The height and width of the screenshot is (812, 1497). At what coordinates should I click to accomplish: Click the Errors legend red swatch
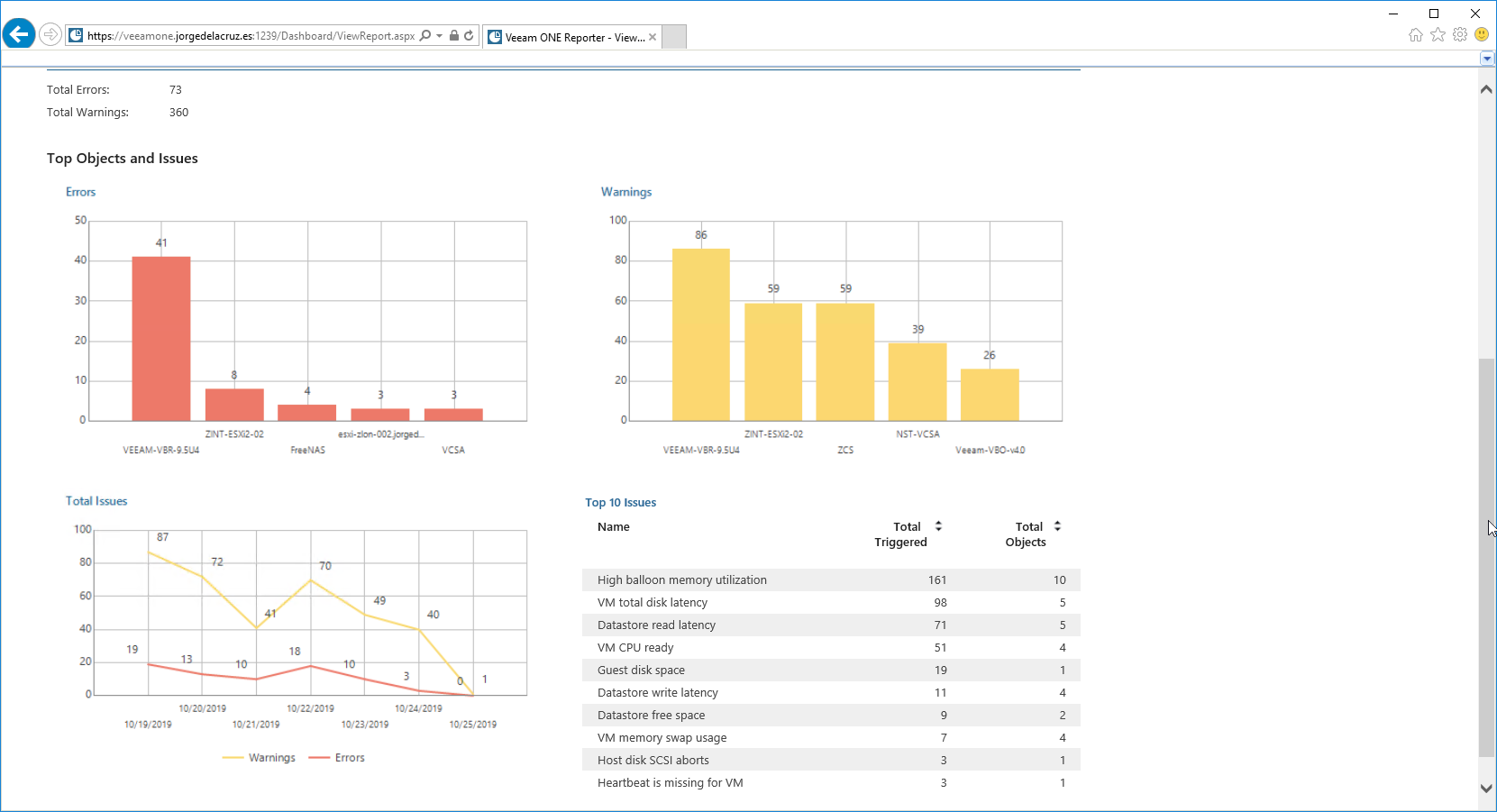[319, 758]
